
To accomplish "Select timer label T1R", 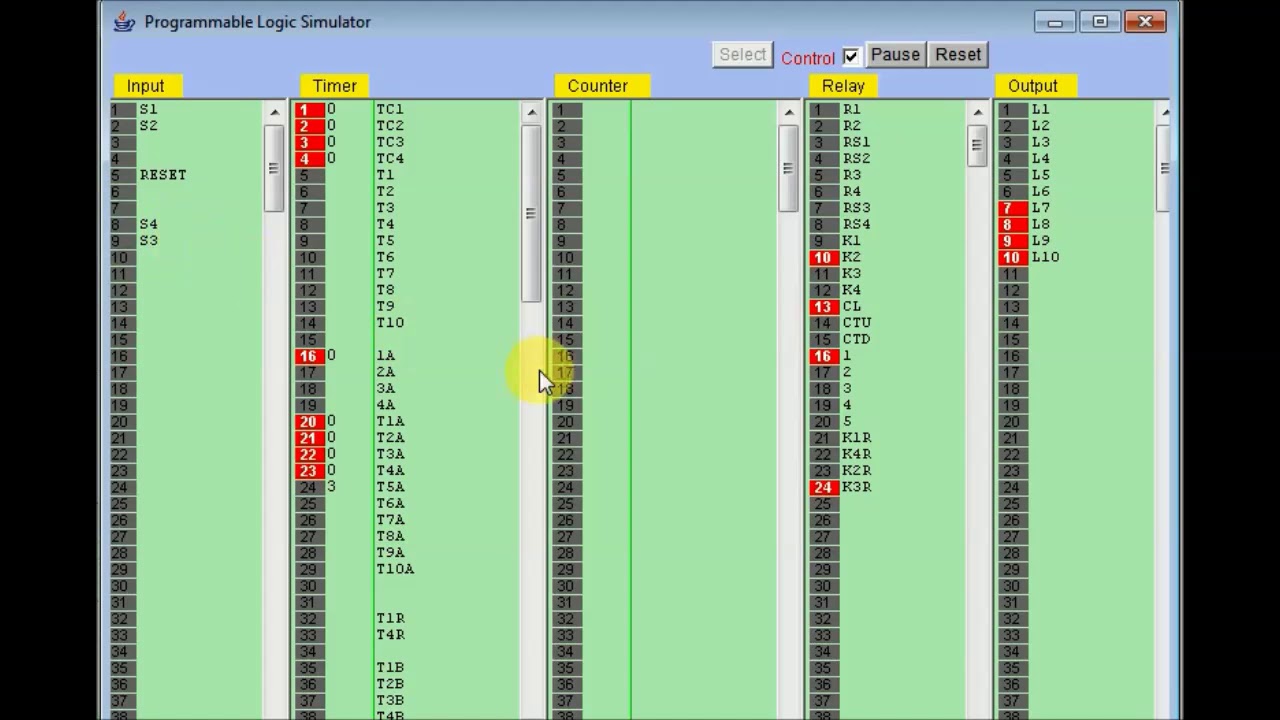I will (390, 618).
